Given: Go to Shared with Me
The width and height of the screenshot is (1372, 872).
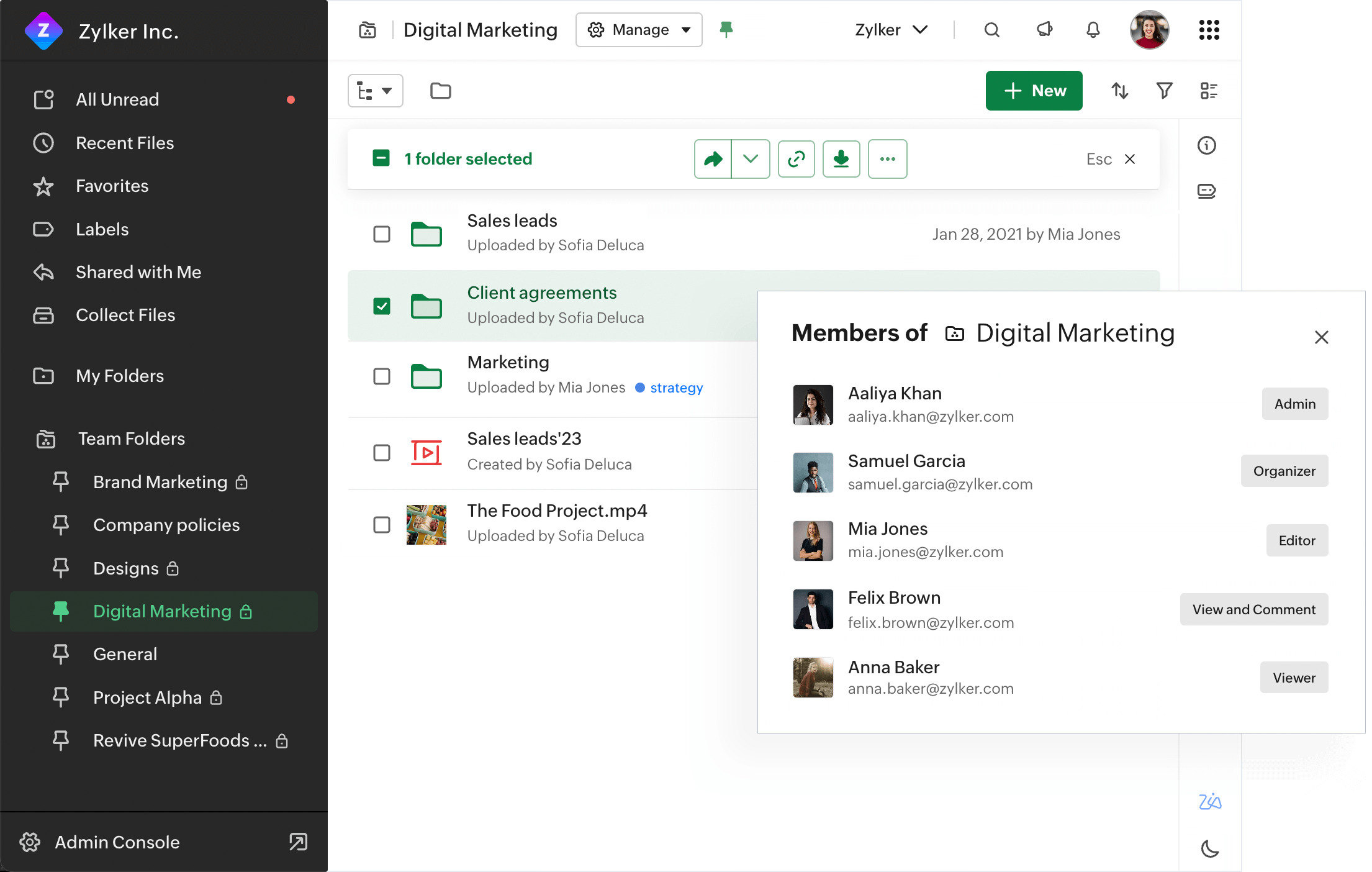Looking at the screenshot, I should pos(138,272).
